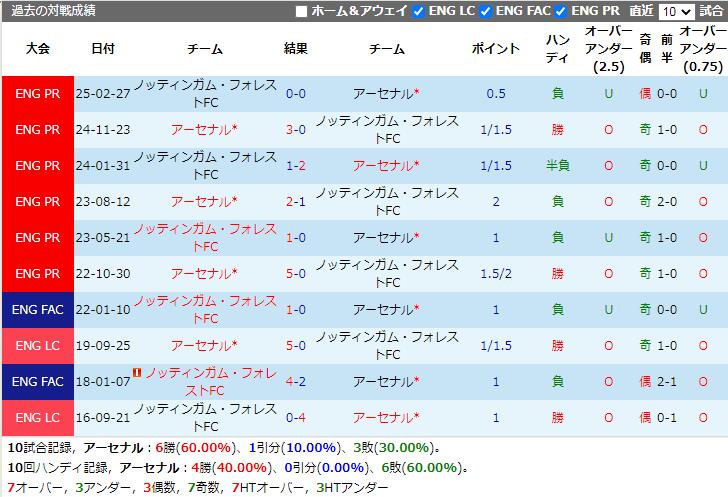Click away team アーセナル on 25-02-27 row
728x497 pixels.
[x=386, y=94]
